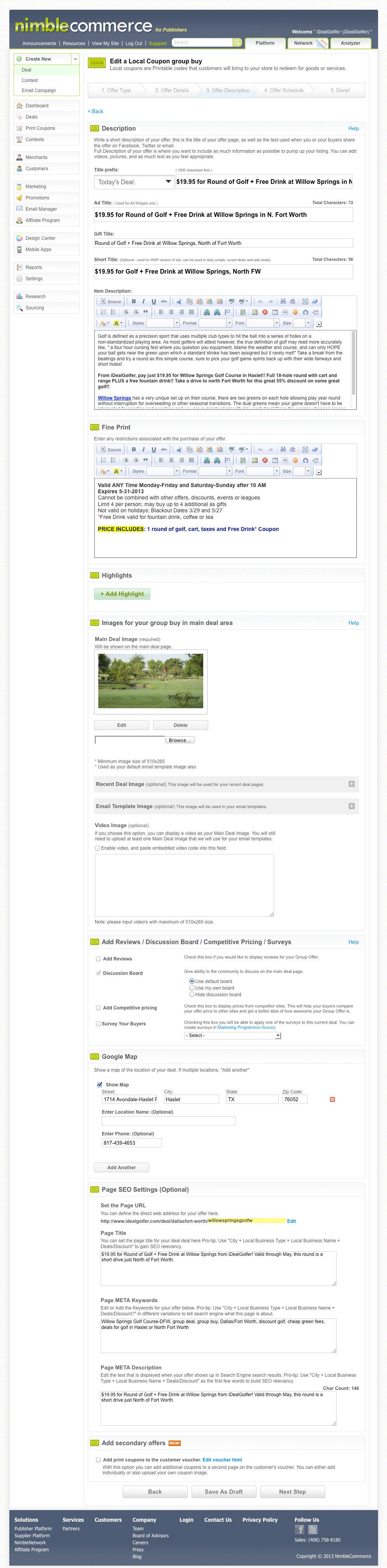Delete the main deal image
The image size is (387, 1568).
pos(181,725)
